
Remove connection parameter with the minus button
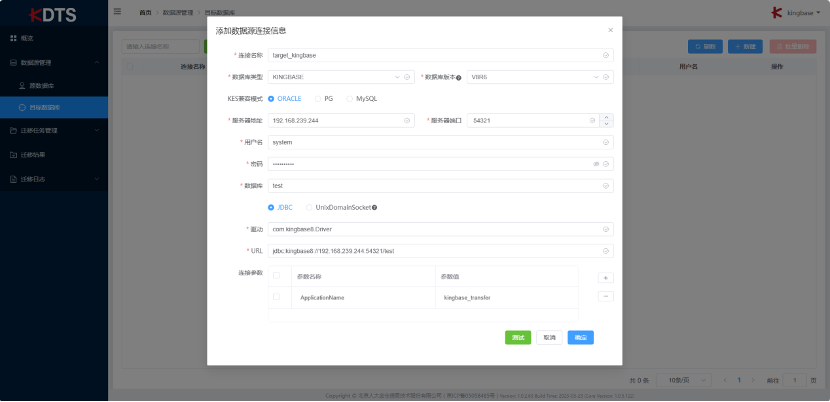pyautogui.click(x=606, y=297)
